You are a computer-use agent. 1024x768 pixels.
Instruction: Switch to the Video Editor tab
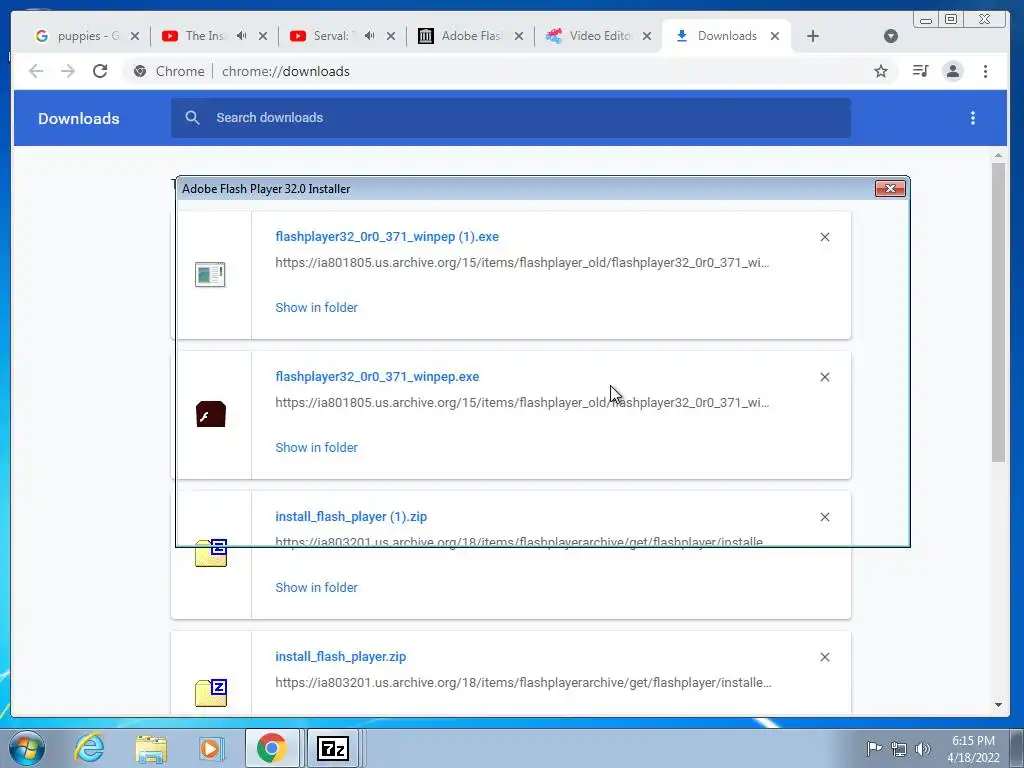pyautogui.click(x=591, y=36)
